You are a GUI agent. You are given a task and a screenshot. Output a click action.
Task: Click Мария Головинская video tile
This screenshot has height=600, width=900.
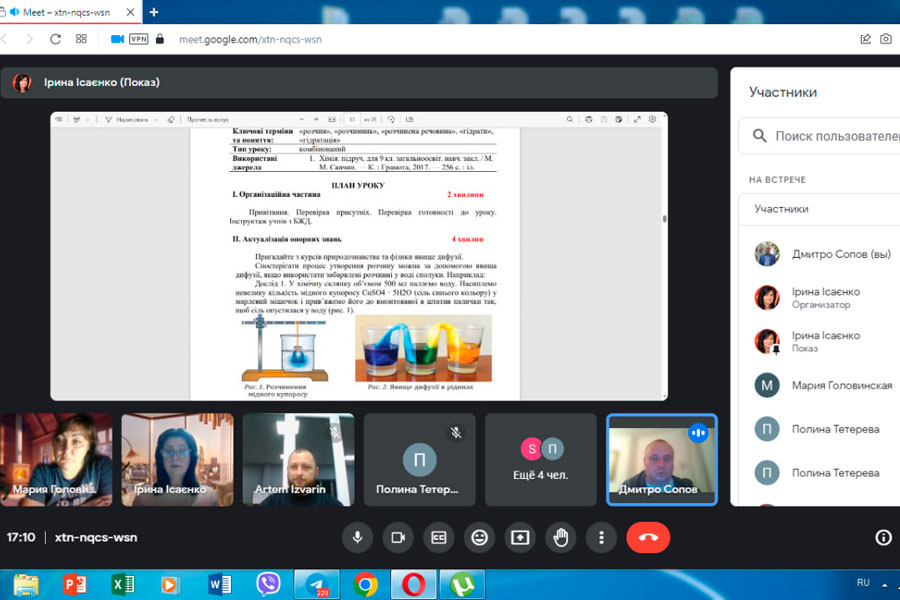coord(56,459)
